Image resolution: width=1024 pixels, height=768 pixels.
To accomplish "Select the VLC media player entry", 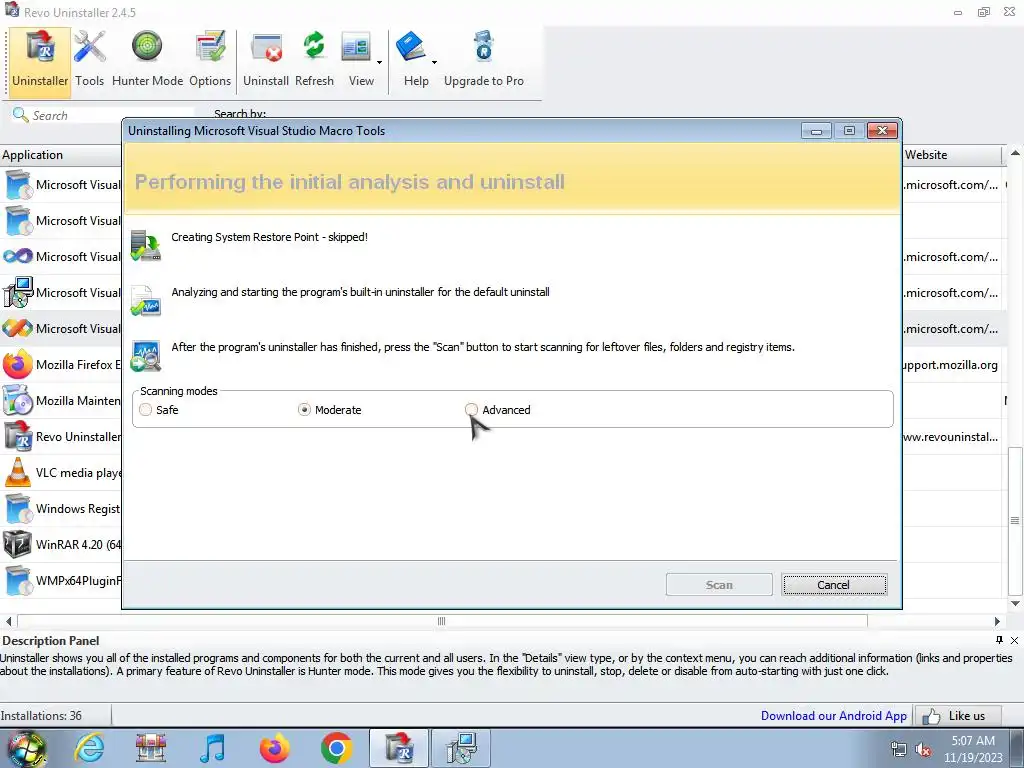I will [61, 472].
